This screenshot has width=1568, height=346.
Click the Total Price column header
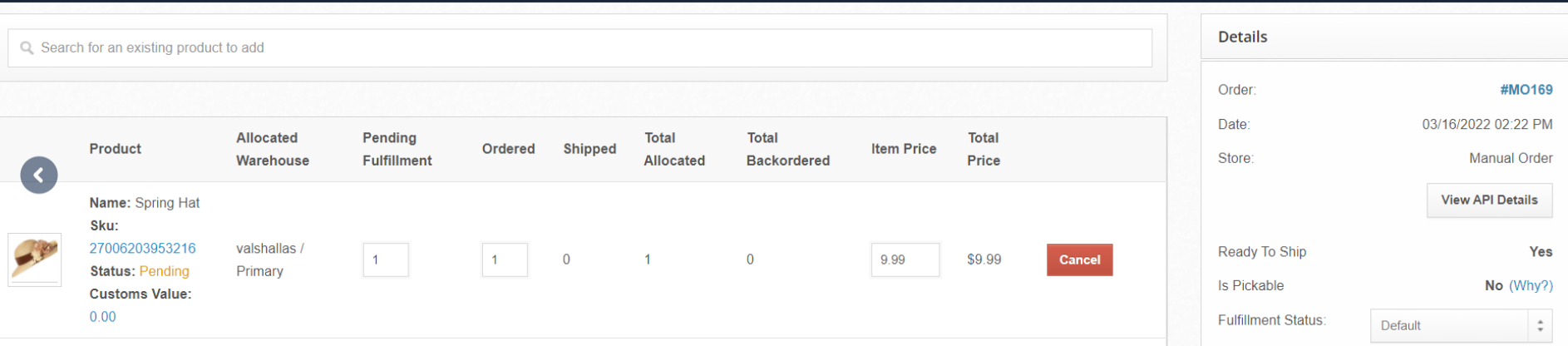click(x=984, y=149)
